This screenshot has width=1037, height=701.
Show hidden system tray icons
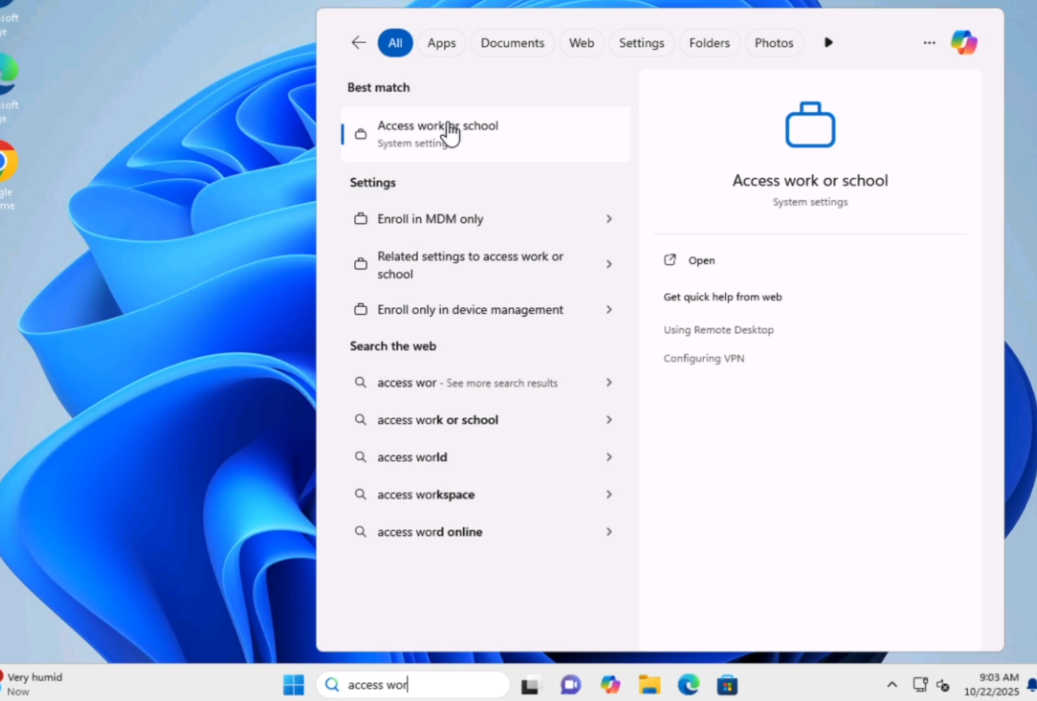891,685
